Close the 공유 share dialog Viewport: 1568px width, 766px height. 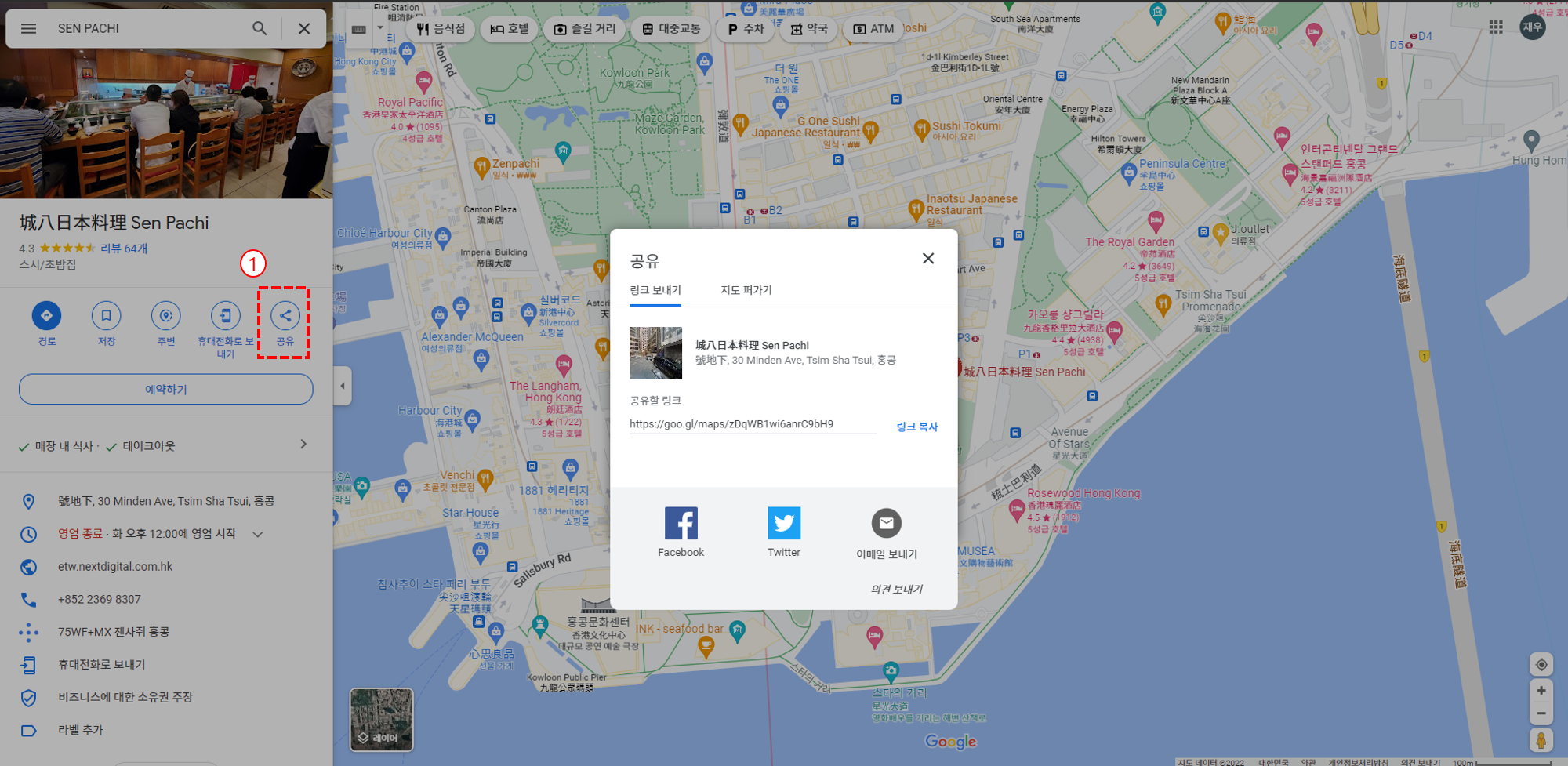pos(928,259)
